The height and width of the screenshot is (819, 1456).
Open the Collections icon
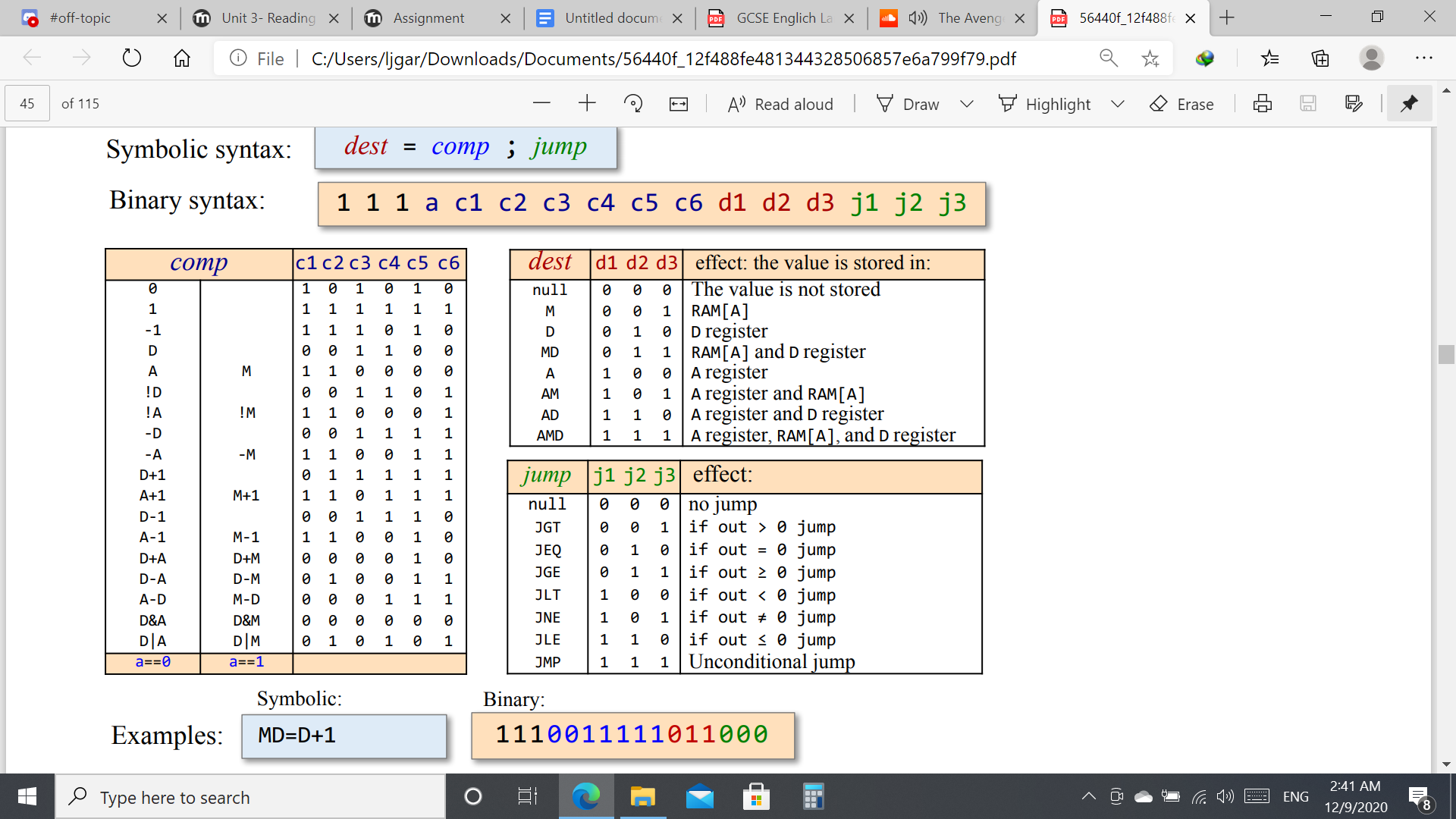click(1320, 58)
